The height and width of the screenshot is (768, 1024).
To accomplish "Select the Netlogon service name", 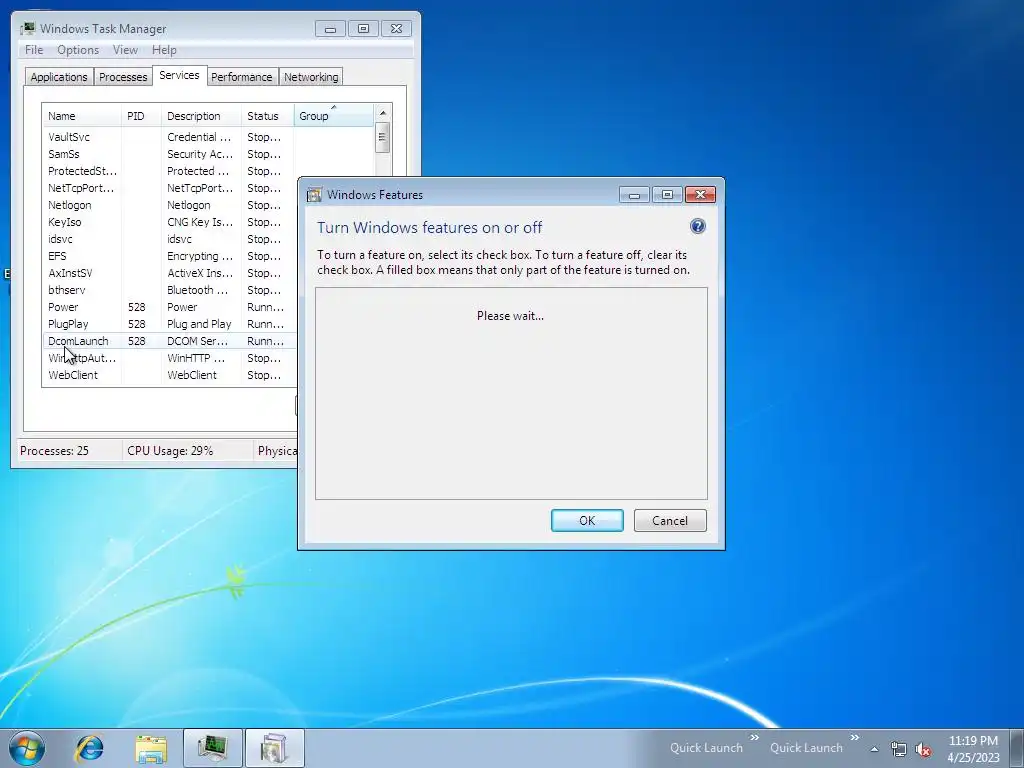I will click(x=70, y=205).
